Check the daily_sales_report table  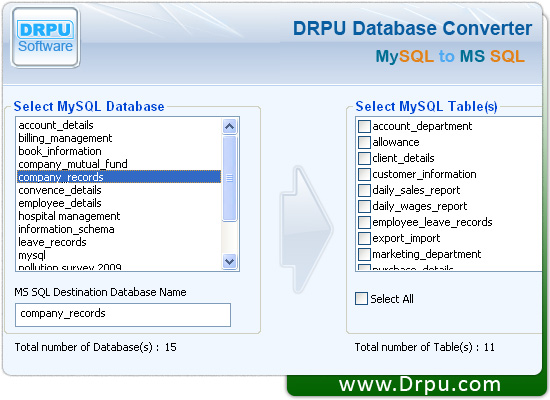coord(364,190)
